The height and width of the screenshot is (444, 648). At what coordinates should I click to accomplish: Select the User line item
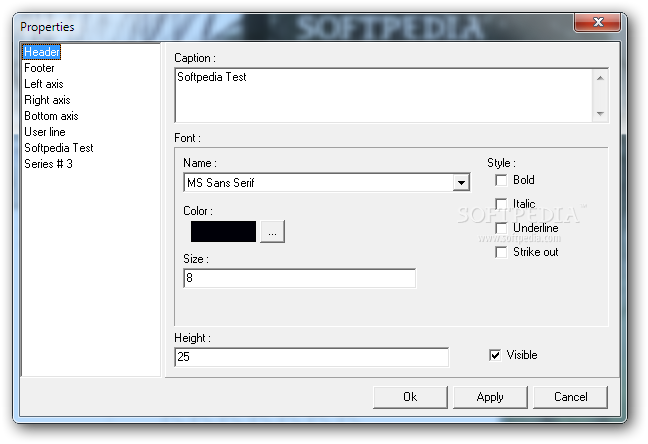tap(45, 132)
